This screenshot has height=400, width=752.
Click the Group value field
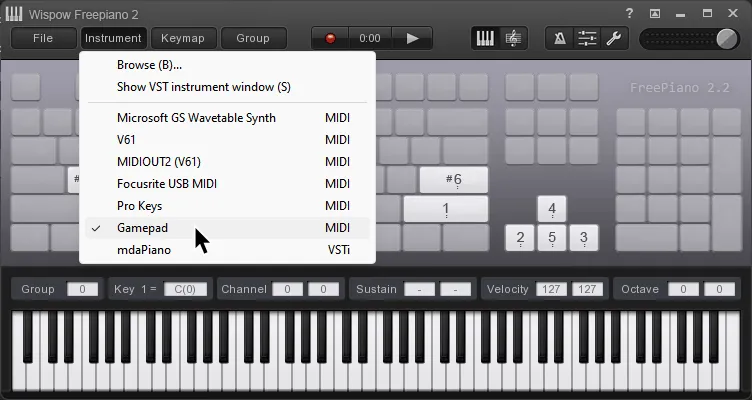[82, 289]
